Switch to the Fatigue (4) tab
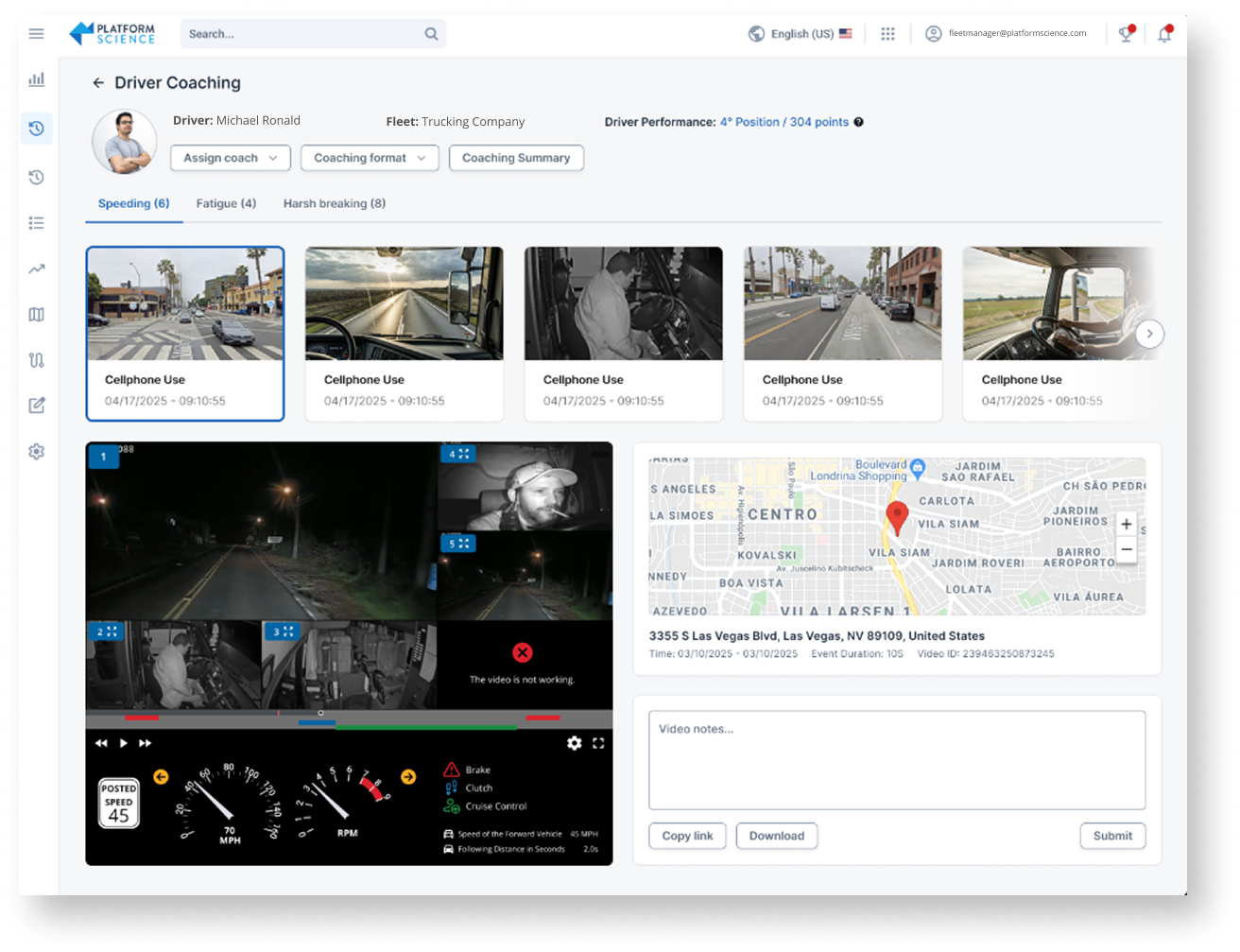Viewport: 1240px width, 952px height. 226,203
